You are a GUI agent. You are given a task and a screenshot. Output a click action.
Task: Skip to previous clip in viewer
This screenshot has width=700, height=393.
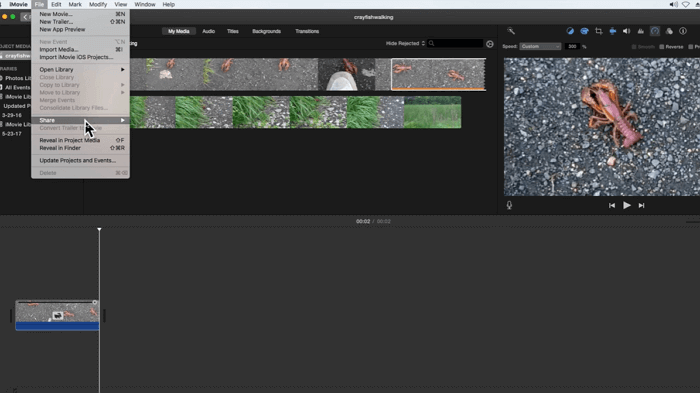(612, 205)
